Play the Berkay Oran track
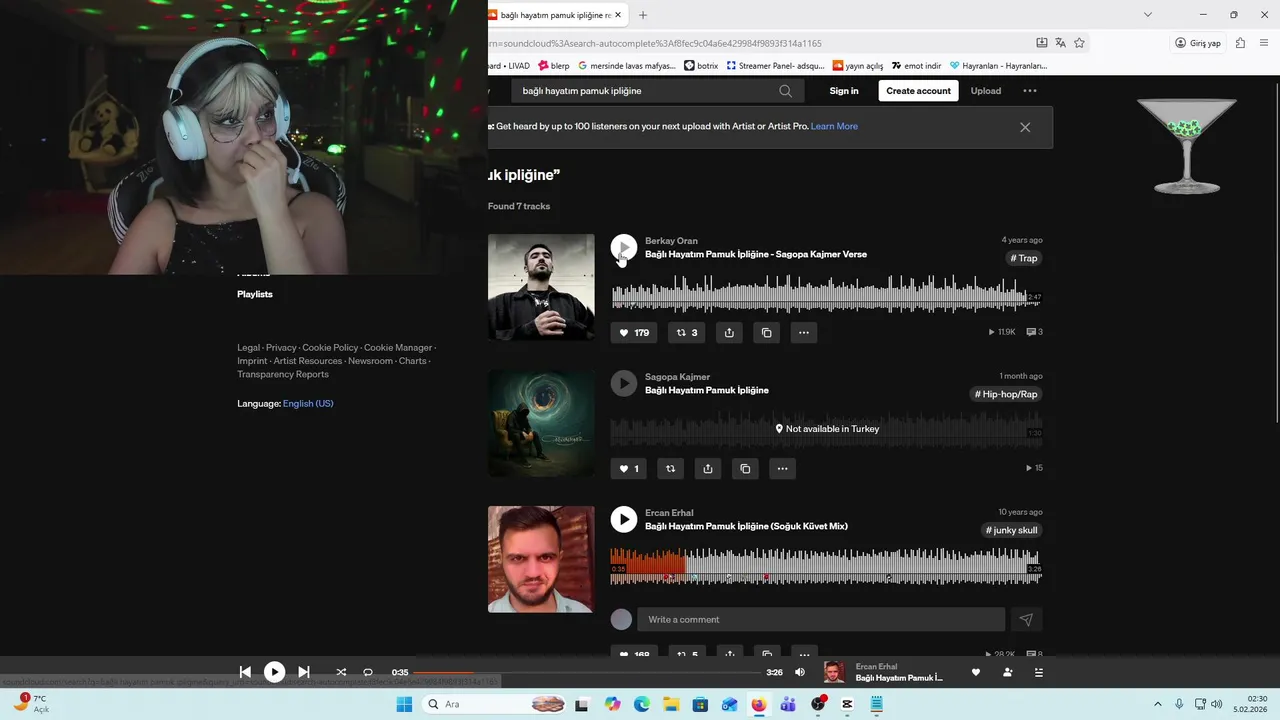The width and height of the screenshot is (1280, 720). [x=623, y=247]
